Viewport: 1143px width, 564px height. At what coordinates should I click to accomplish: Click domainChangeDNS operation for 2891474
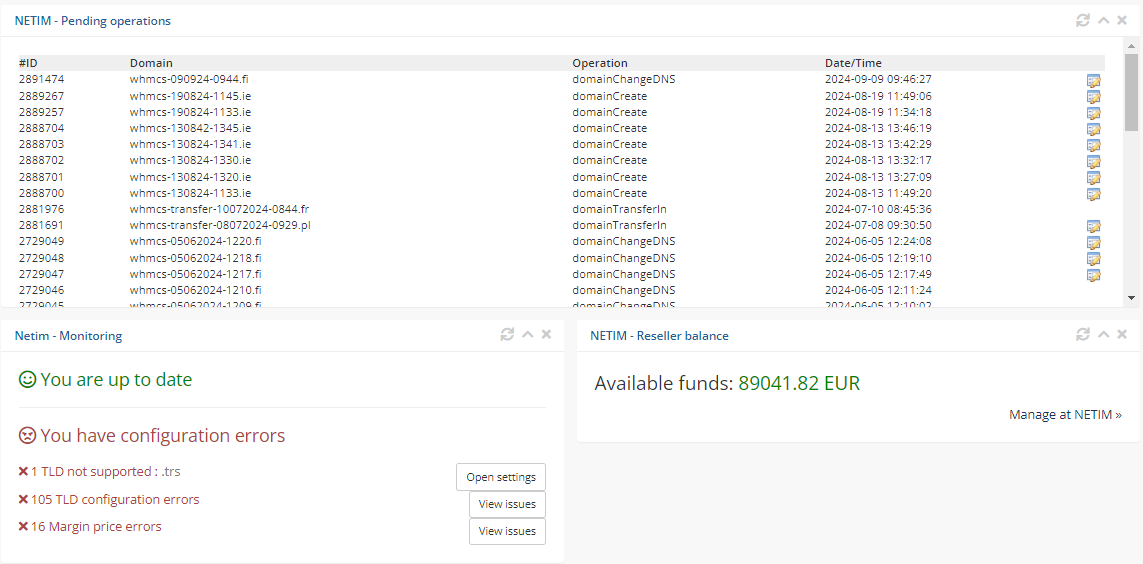pos(623,79)
